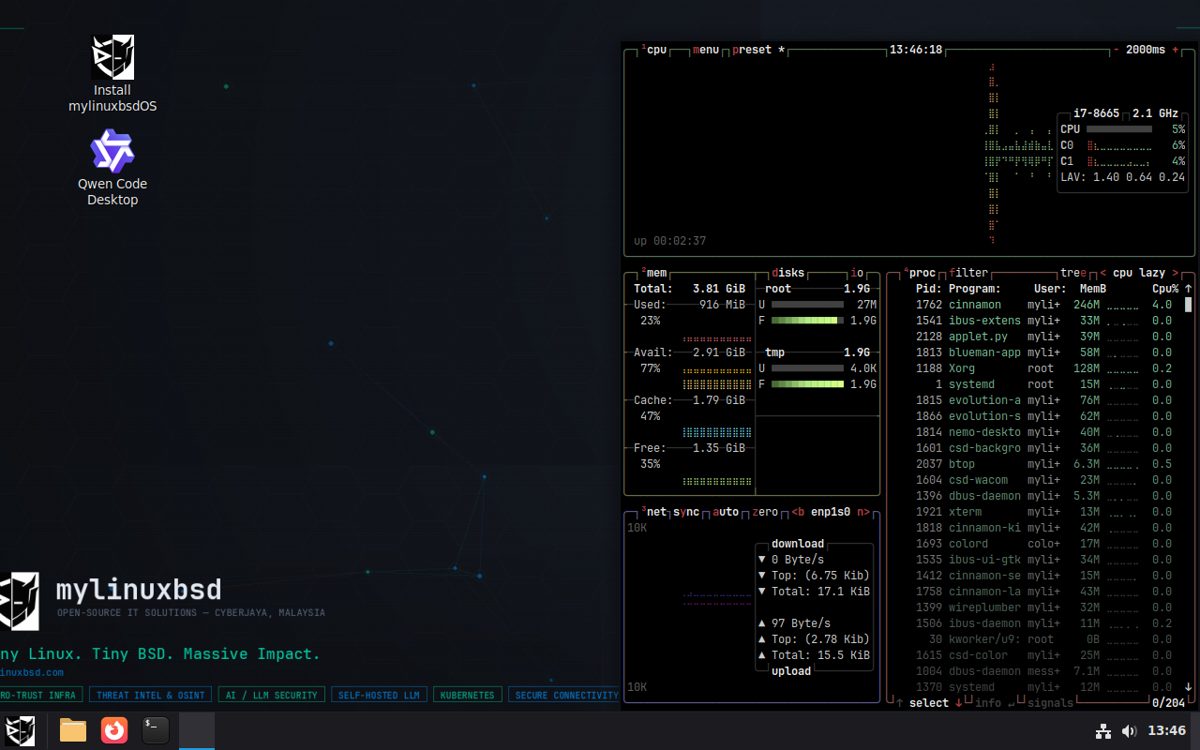Move selection down with the select down arrow
This screenshot has height=750, width=1200.
tap(958, 703)
